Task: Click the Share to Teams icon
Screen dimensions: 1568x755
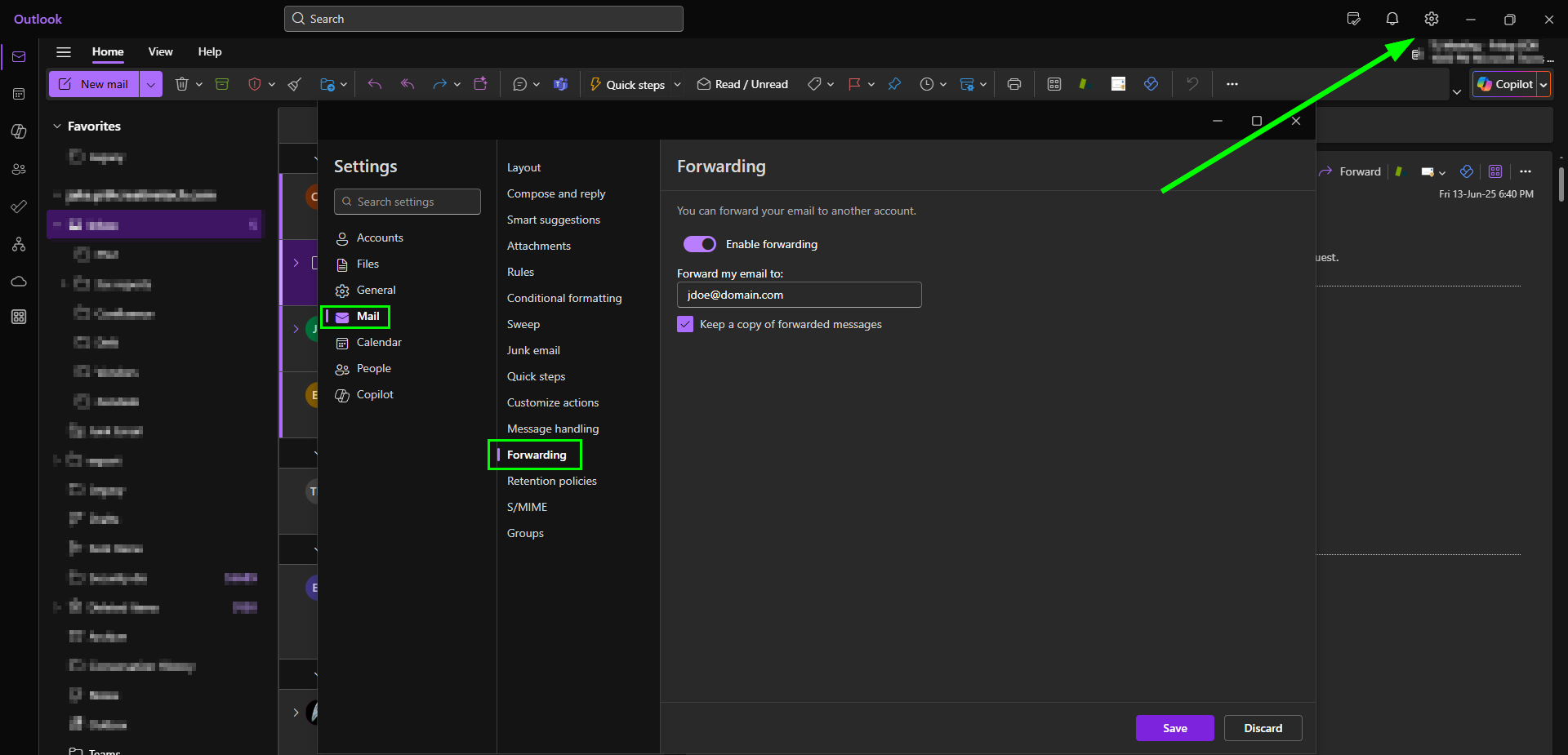Action: coord(560,84)
